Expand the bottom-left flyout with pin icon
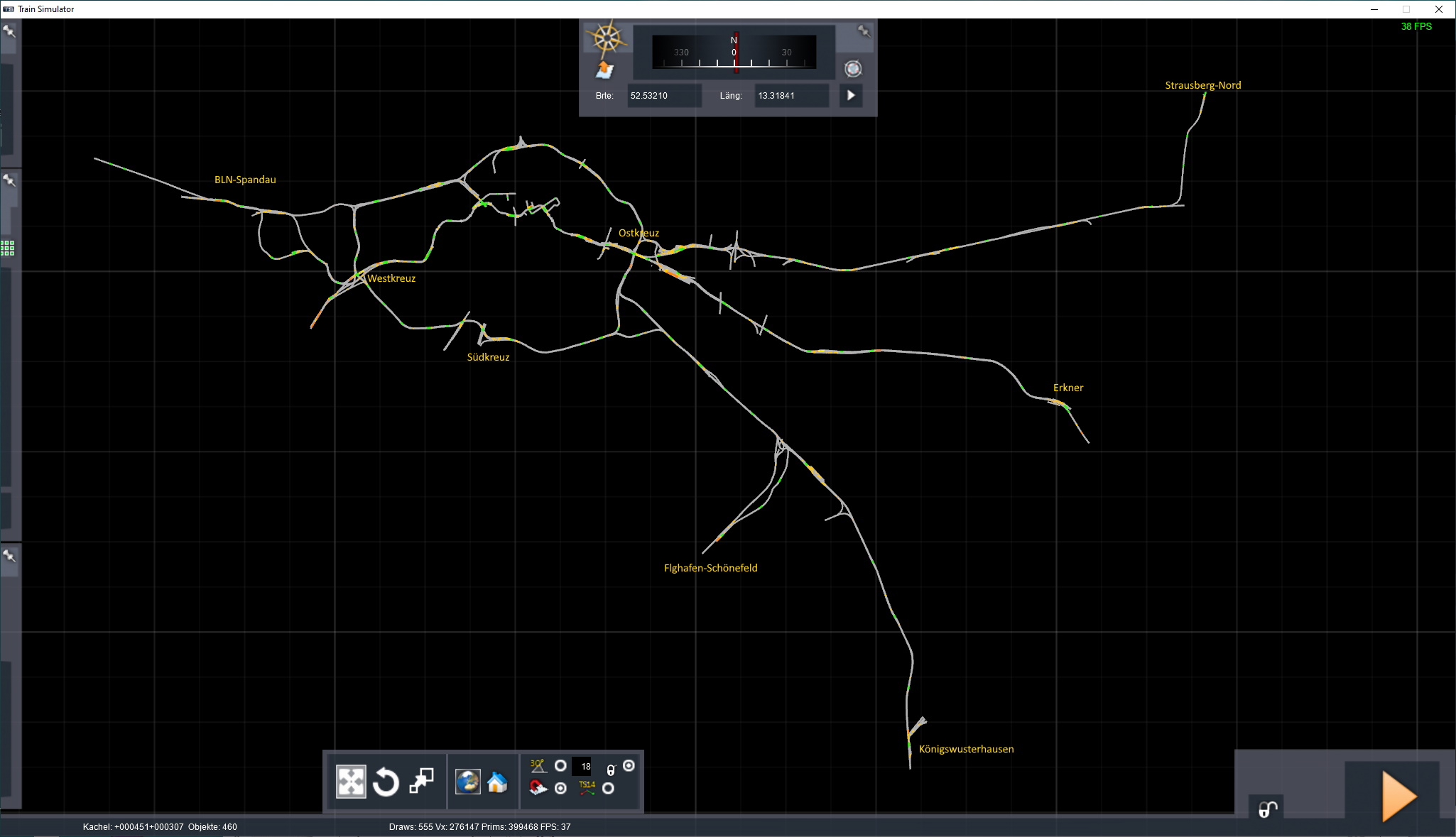The height and width of the screenshot is (837, 1456). tap(9, 556)
